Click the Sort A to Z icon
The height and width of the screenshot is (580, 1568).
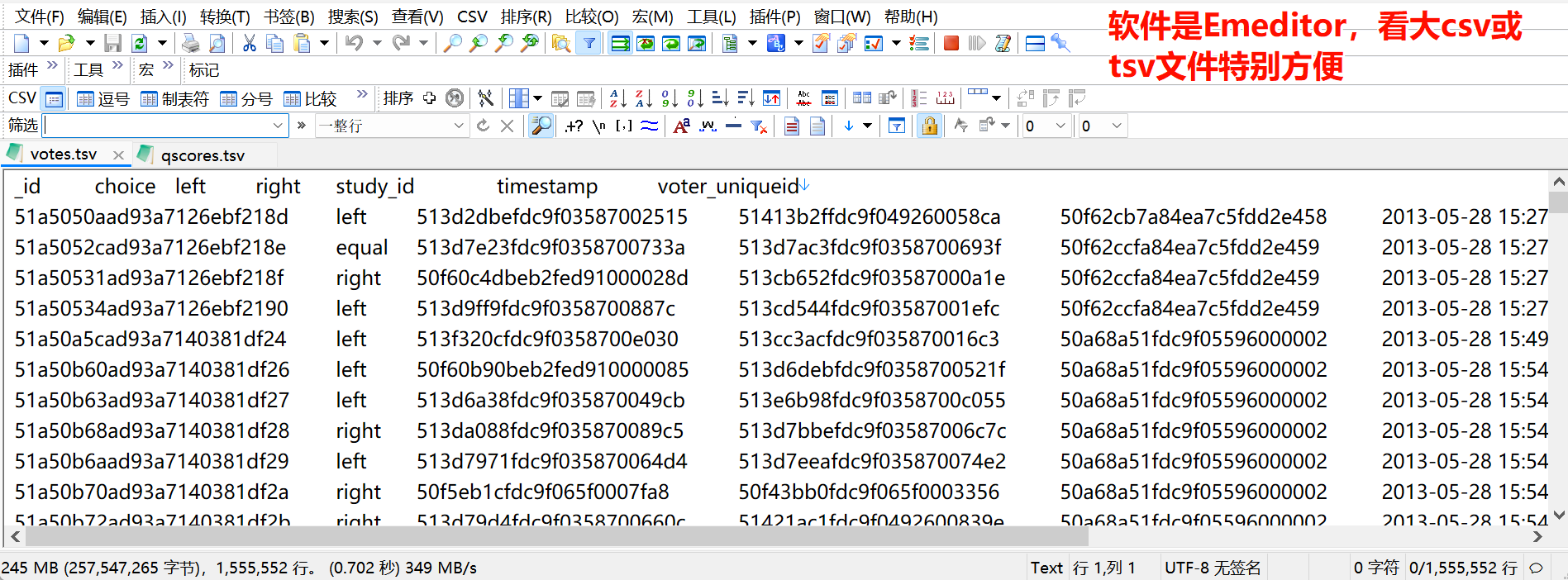pos(617,99)
